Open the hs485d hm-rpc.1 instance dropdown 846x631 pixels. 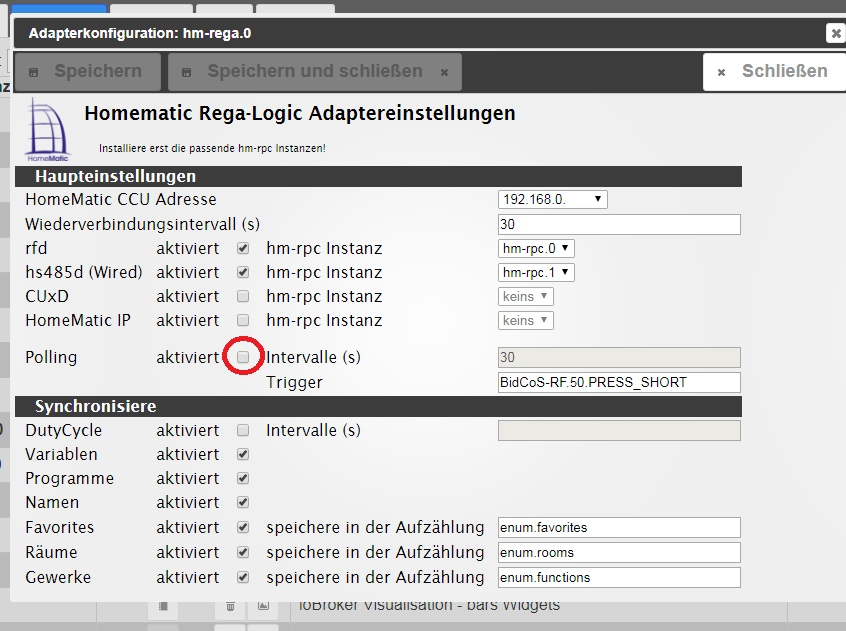point(536,272)
